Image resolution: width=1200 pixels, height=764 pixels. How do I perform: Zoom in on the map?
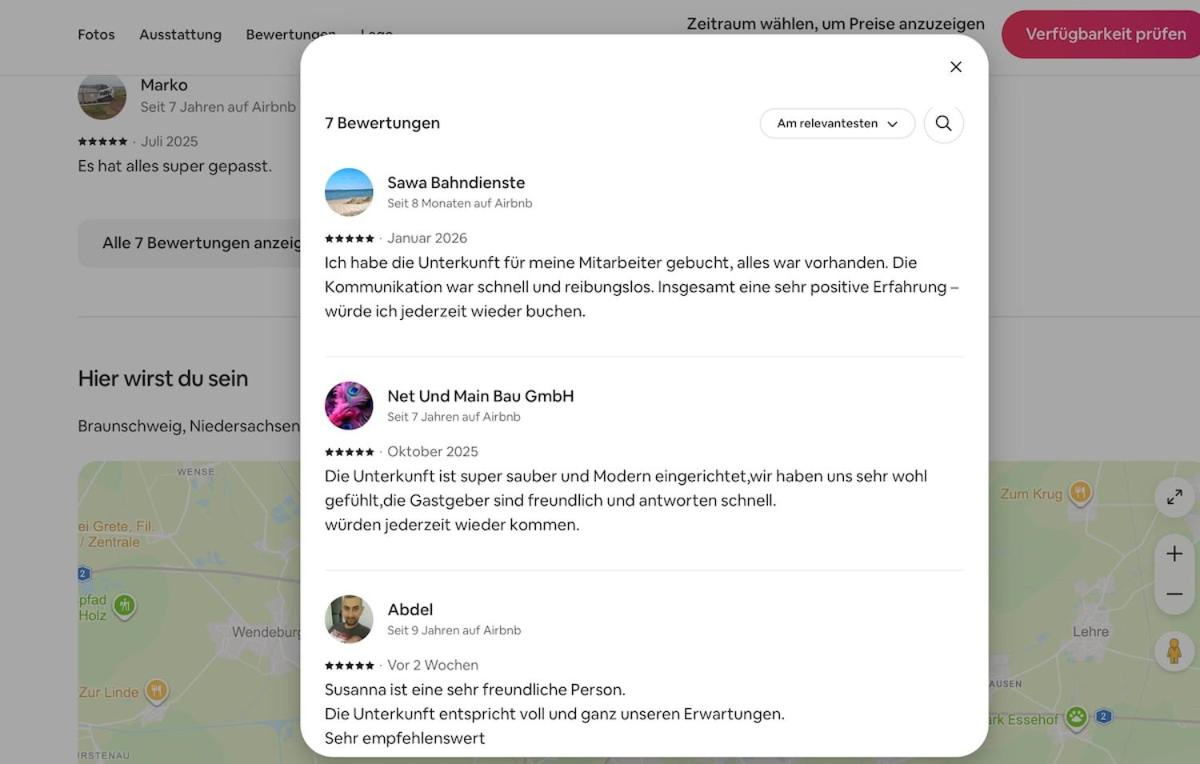[1174, 554]
